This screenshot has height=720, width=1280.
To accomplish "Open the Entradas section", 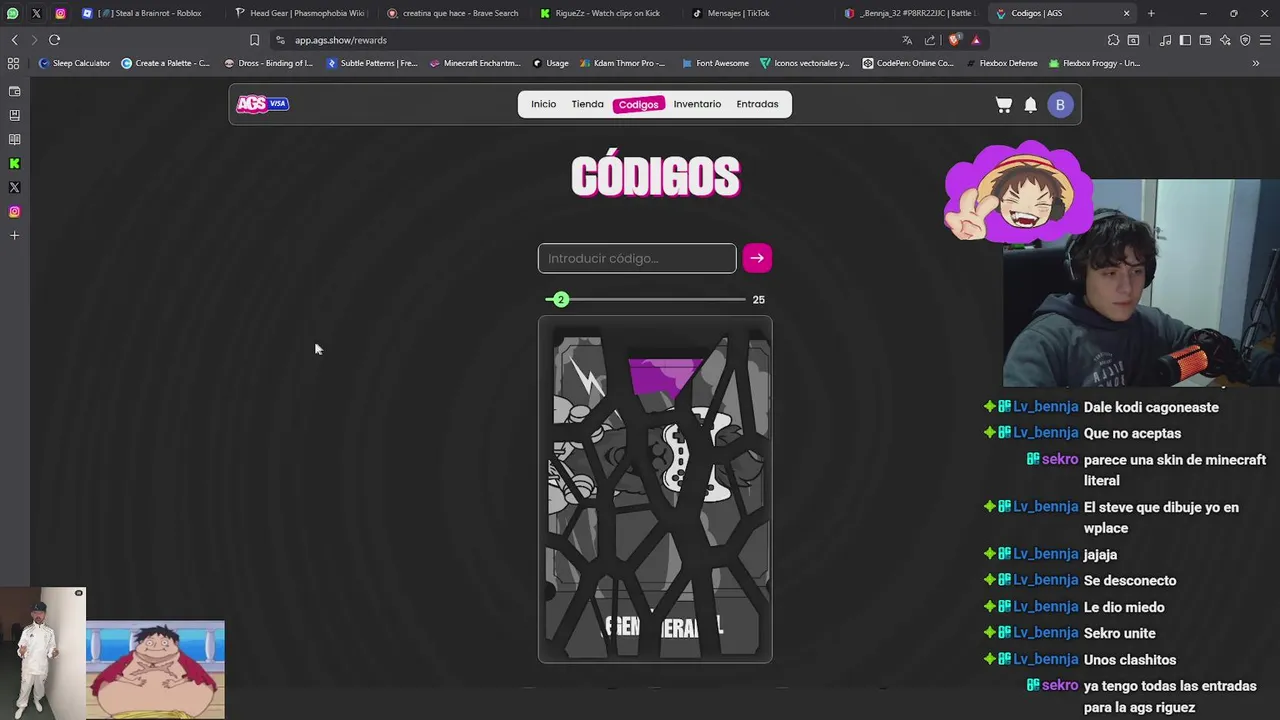I will coord(757,104).
